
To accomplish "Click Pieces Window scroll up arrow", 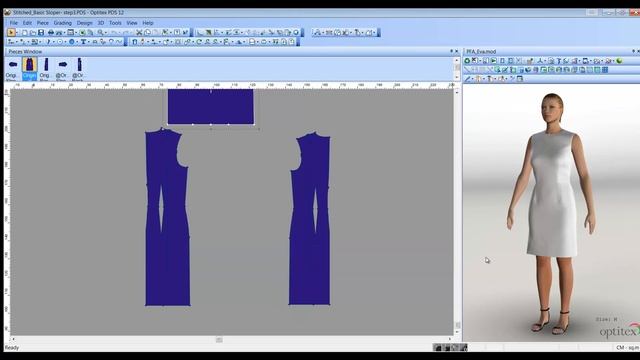I will [x=457, y=60].
